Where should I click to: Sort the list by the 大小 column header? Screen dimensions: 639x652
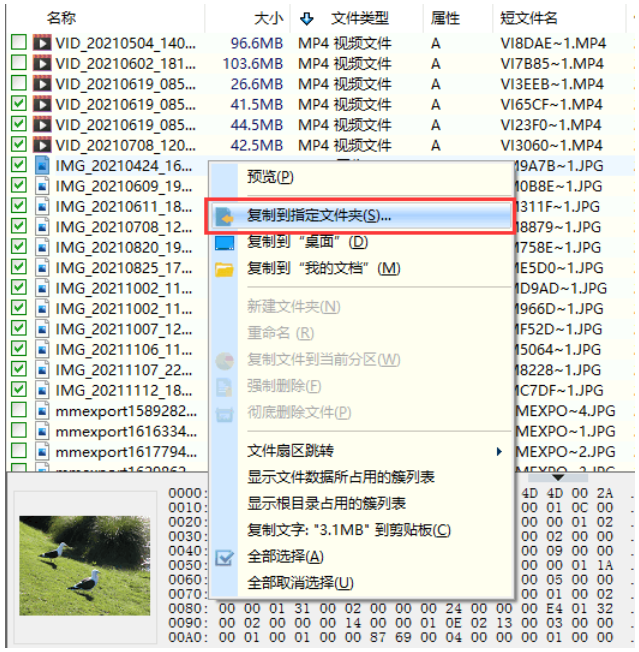tap(268, 18)
